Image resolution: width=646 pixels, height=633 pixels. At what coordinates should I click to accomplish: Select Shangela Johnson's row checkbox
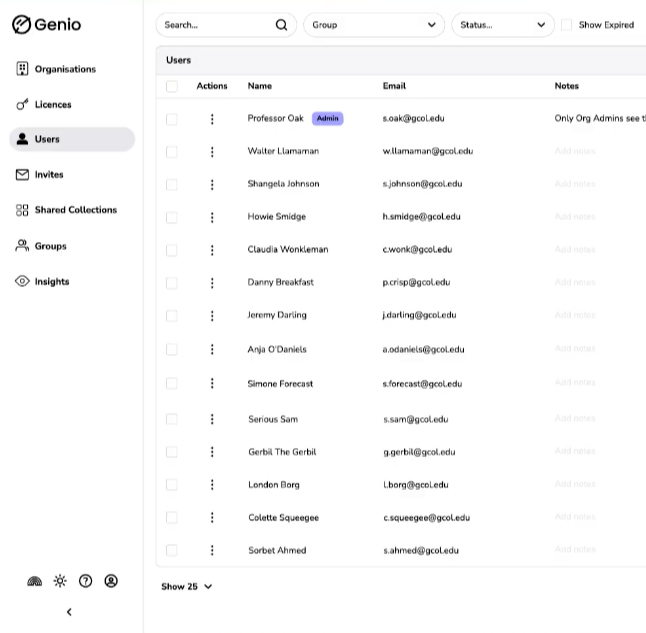[x=172, y=184]
